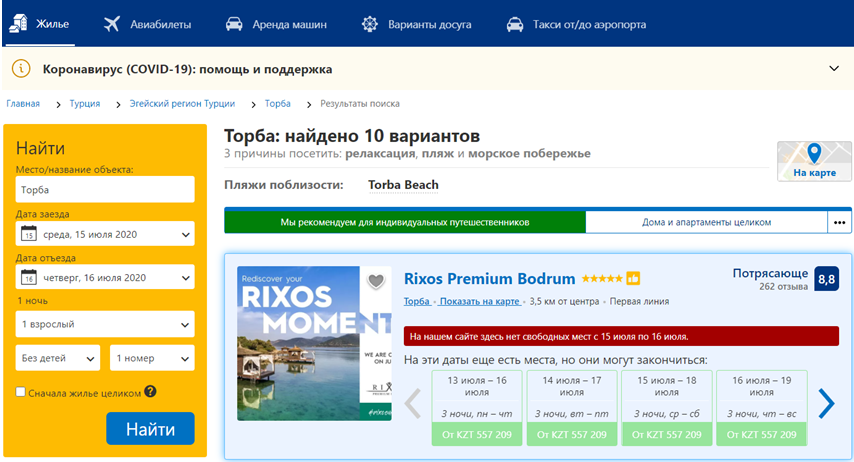This screenshot has width=854, height=462.
Task: Click the buildings icon next to Жилье
Action: [x=19, y=23]
